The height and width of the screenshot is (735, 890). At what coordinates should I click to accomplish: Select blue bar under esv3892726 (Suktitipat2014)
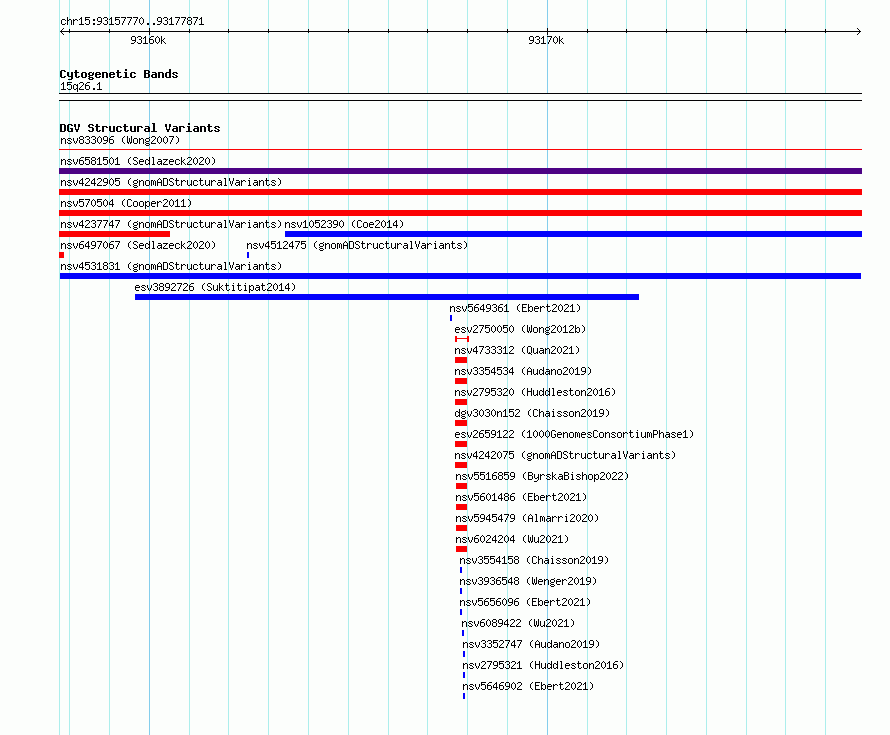tap(387, 297)
